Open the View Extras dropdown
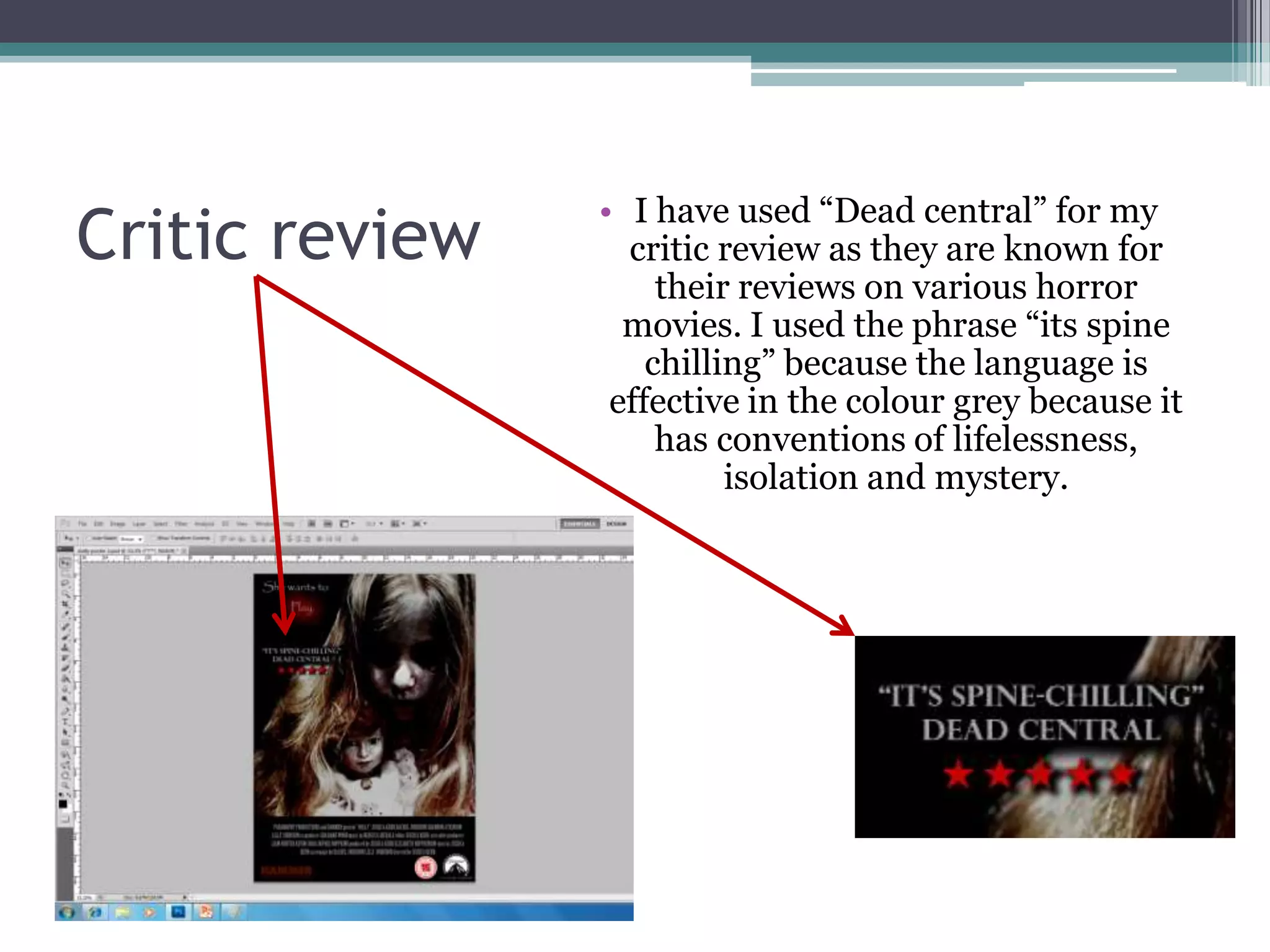The width and height of the screenshot is (1270, 952). [346, 524]
